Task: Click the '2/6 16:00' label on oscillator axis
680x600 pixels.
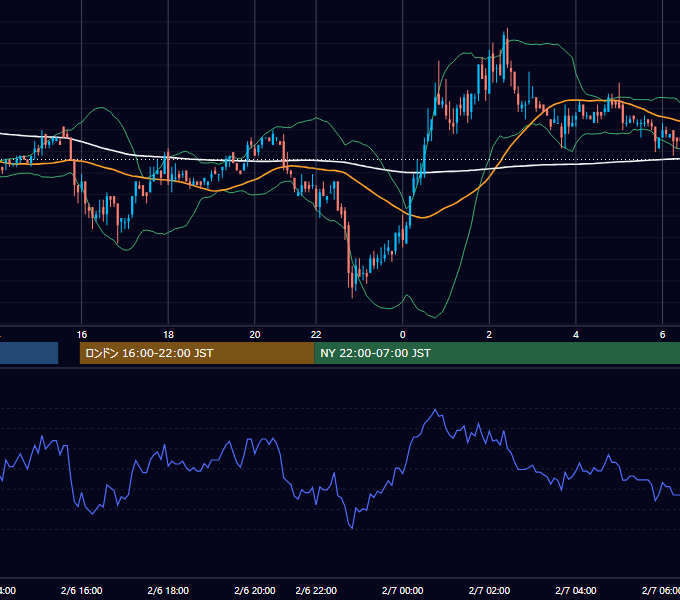Action: (82, 590)
